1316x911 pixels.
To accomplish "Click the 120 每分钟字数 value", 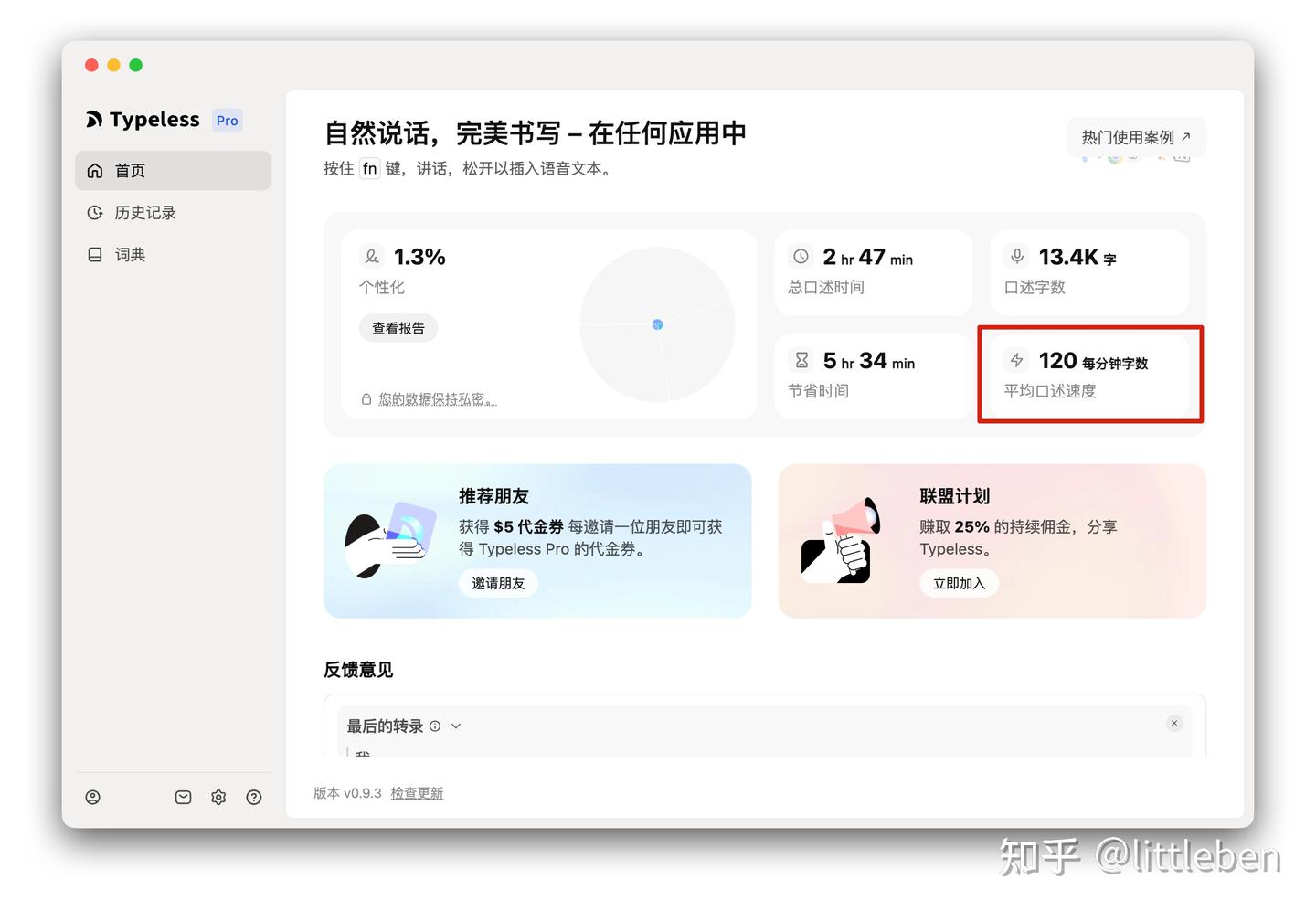I will [x=1093, y=361].
